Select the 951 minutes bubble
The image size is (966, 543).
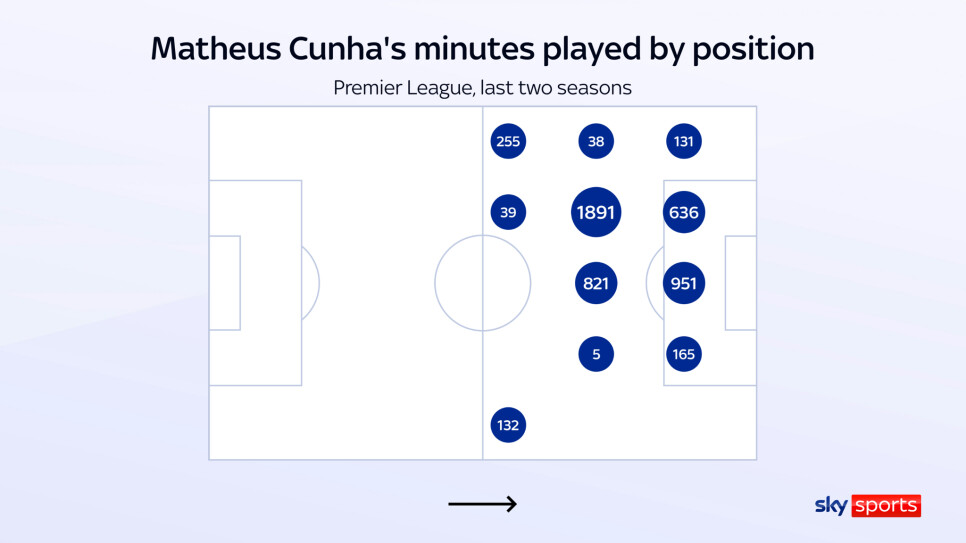684,283
